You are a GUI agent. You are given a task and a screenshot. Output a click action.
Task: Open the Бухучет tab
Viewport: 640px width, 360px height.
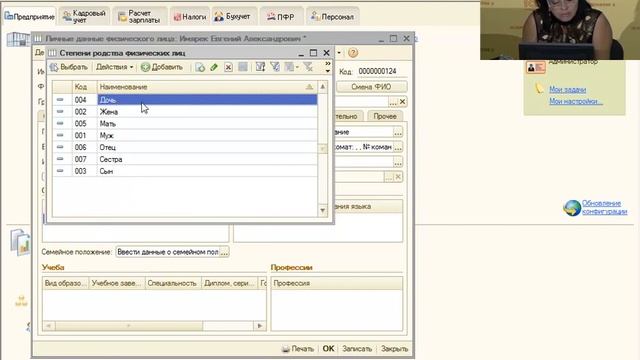[233, 17]
